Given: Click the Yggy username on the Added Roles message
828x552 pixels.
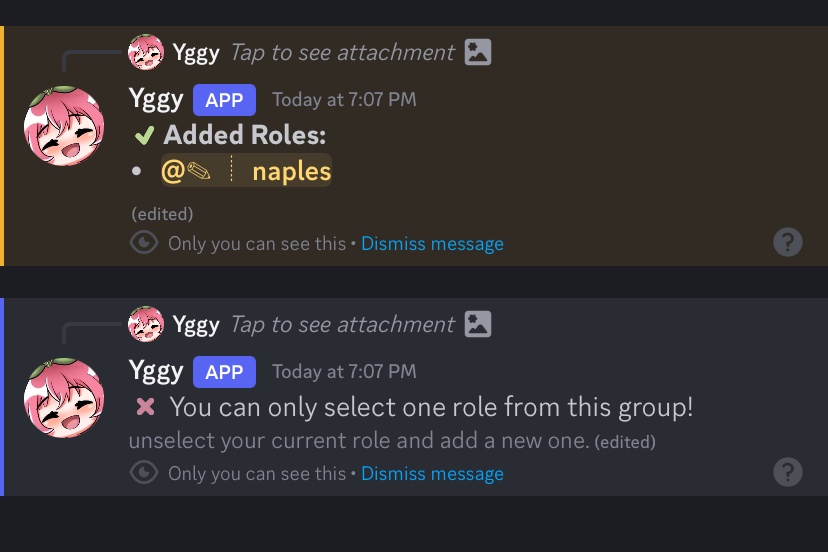Looking at the screenshot, I should [x=156, y=99].
